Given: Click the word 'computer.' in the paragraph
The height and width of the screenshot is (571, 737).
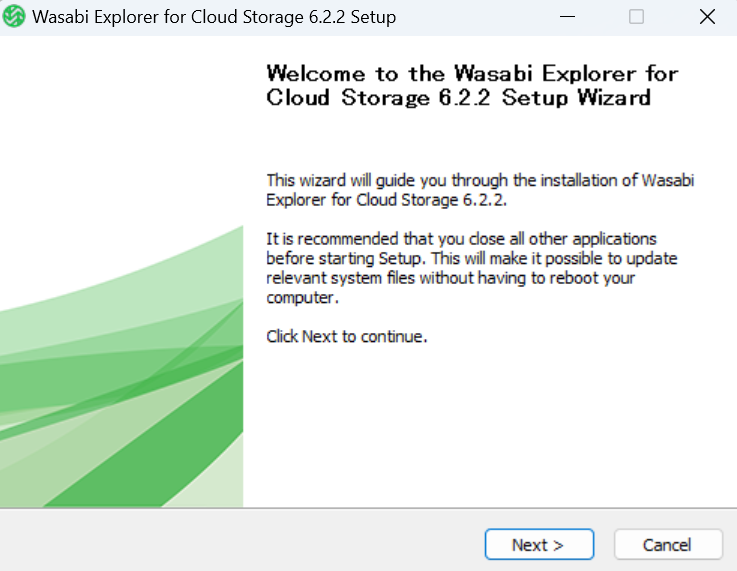Looking at the screenshot, I should click(x=302, y=298).
